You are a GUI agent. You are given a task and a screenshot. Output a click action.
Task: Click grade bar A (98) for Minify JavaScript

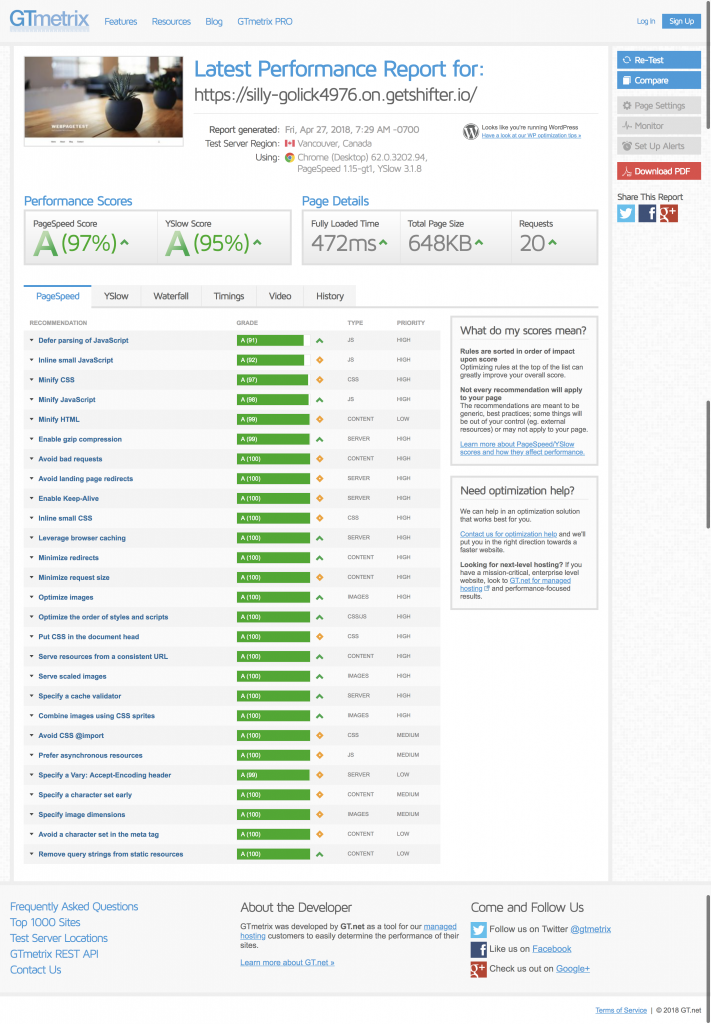tap(273, 400)
